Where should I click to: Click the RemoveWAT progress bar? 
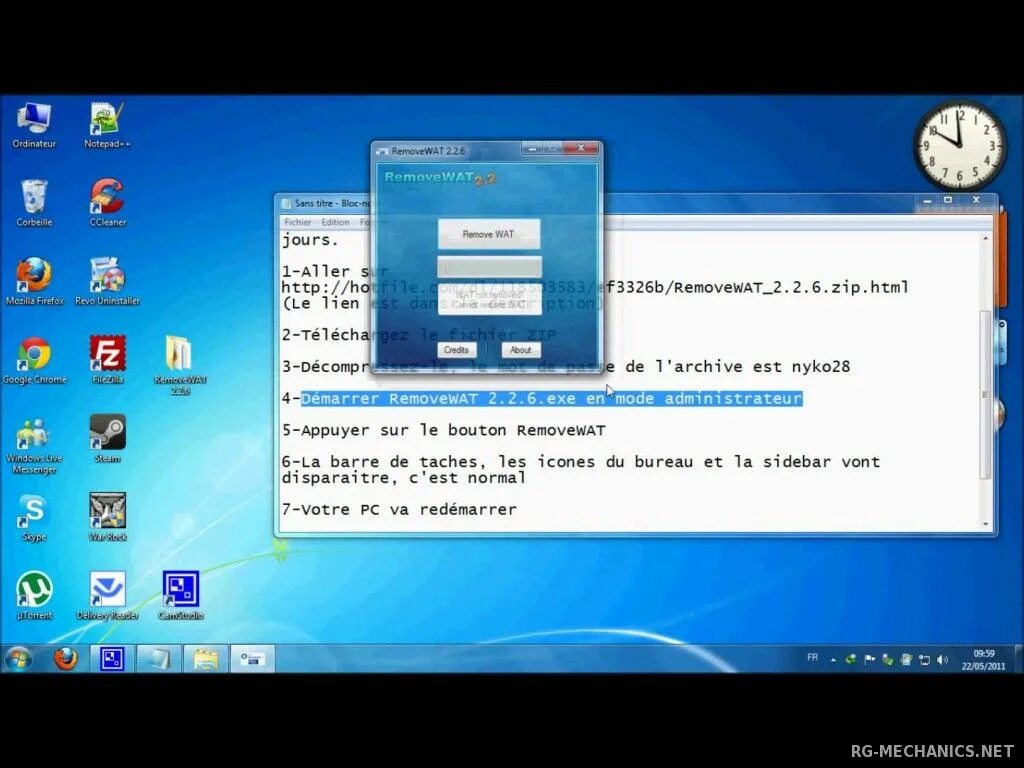pos(489,266)
